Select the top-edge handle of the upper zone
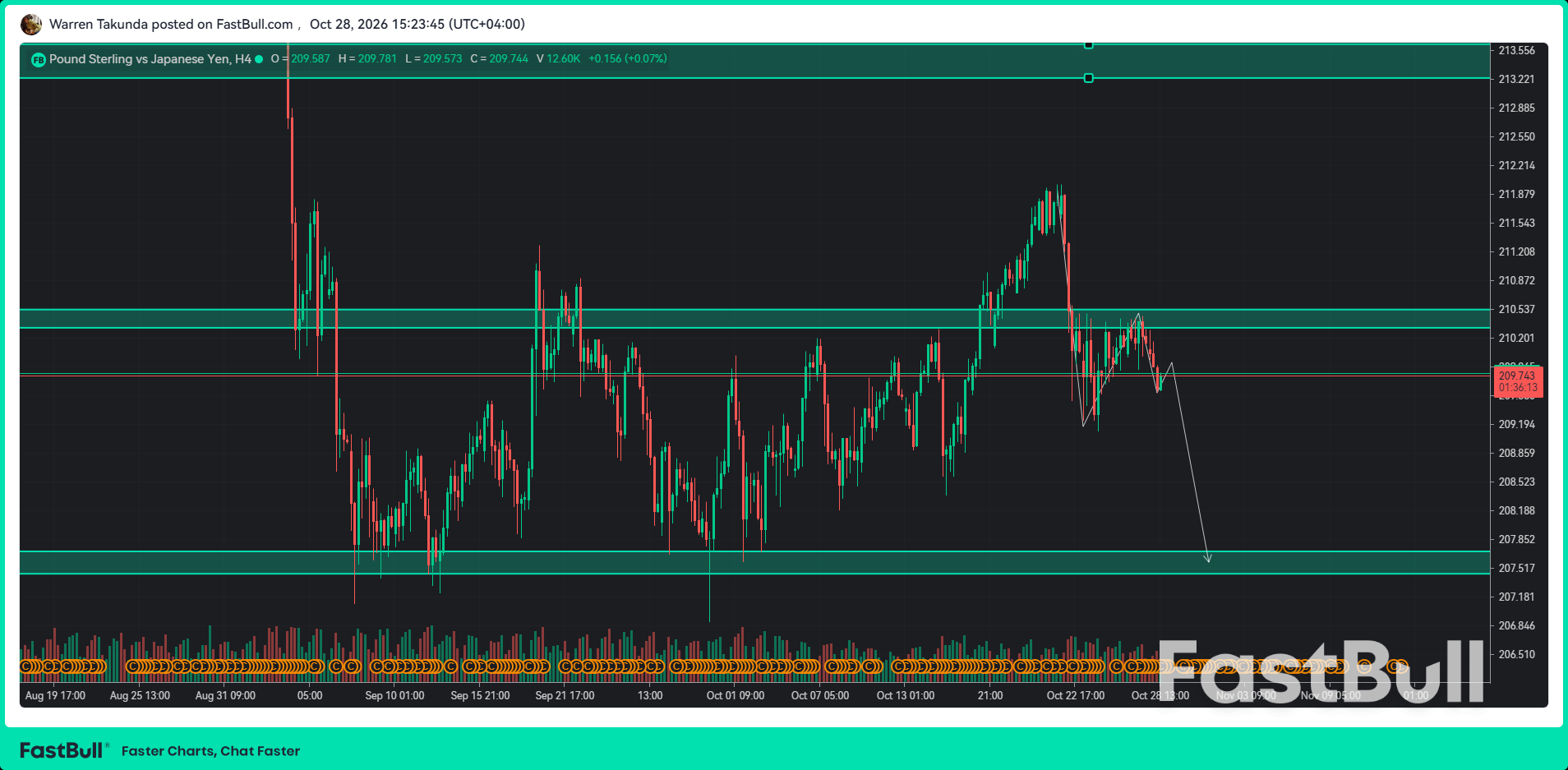This screenshot has height=770, width=1568. pyautogui.click(x=1089, y=44)
